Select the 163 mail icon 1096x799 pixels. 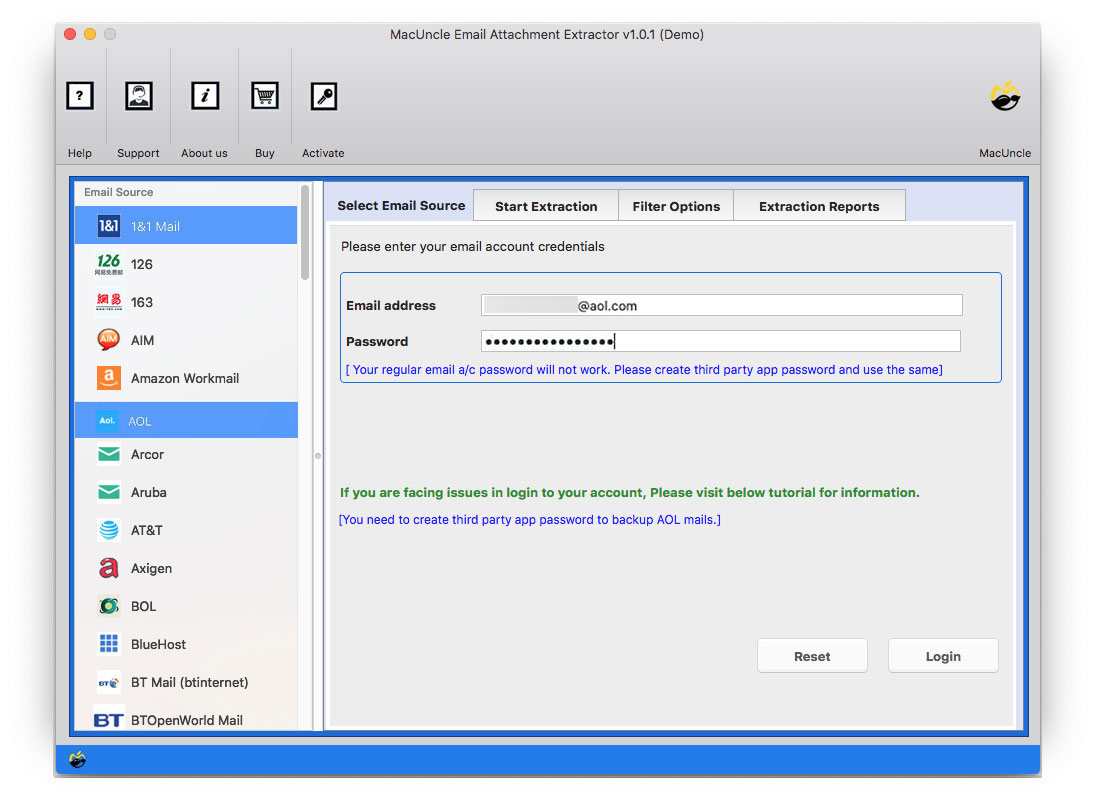(108, 302)
